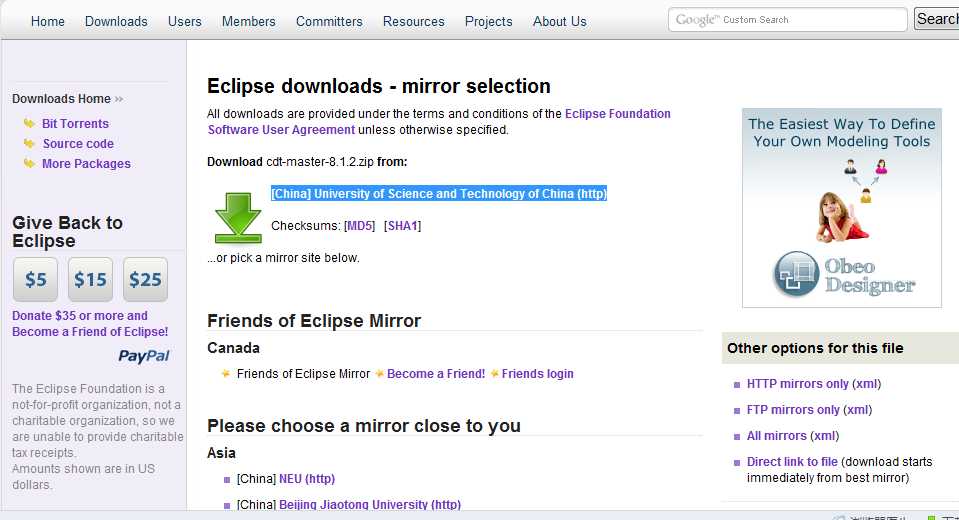Viewport: 959px width, 520px height.
Task: Donate with the $15 button
Action: point(91,280)
